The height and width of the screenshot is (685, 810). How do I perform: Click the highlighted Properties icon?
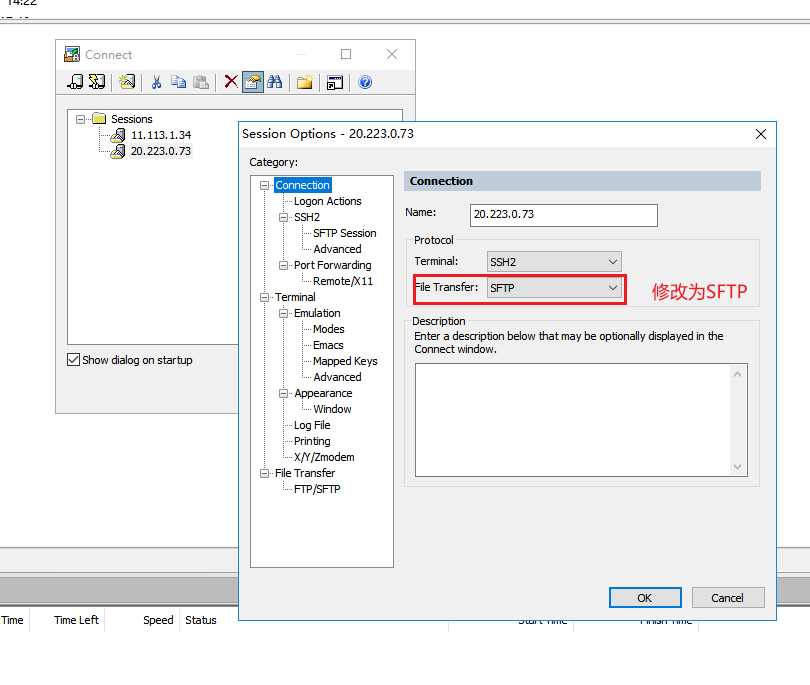tap(253, 82)
